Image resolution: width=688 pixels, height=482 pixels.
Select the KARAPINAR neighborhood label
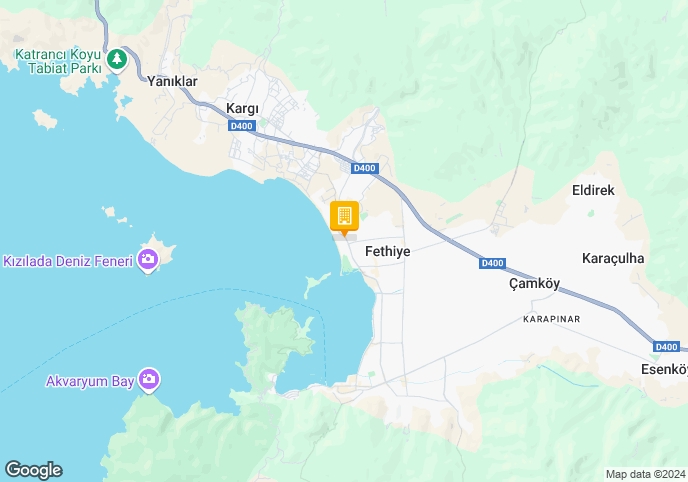click(x=552, y=319)
